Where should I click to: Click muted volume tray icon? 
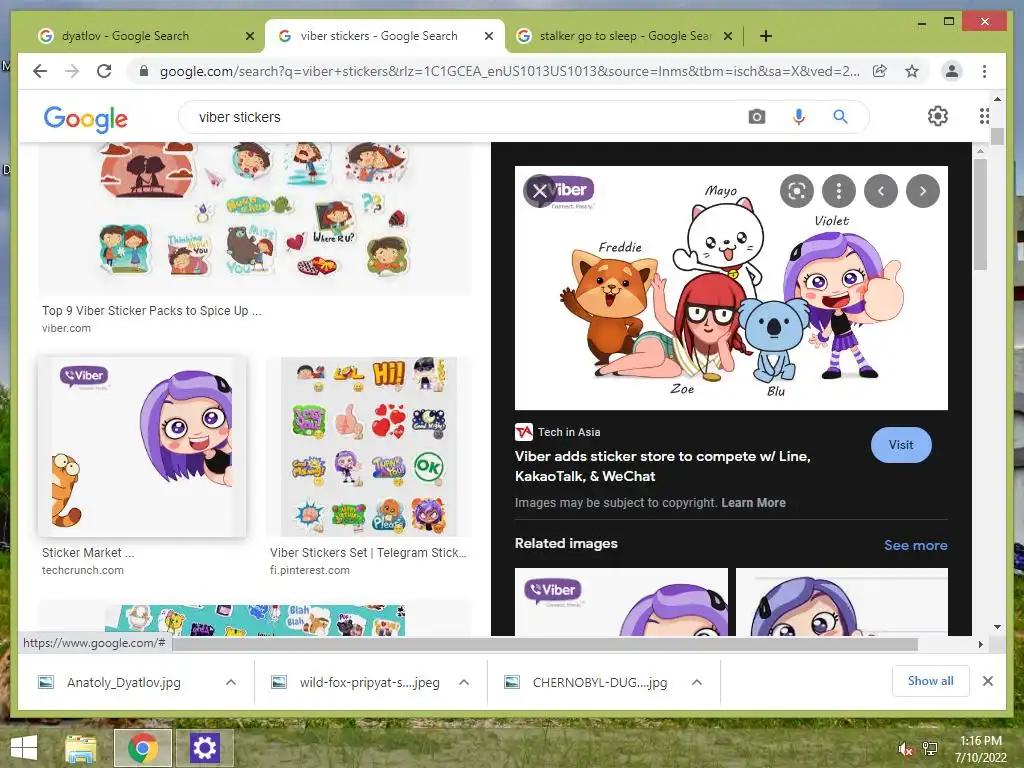coord(905,749)
